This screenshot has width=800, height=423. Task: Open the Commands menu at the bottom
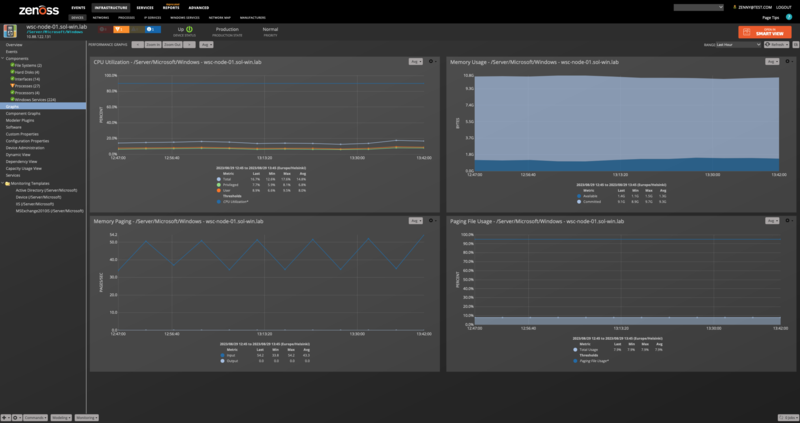[35, 417]
